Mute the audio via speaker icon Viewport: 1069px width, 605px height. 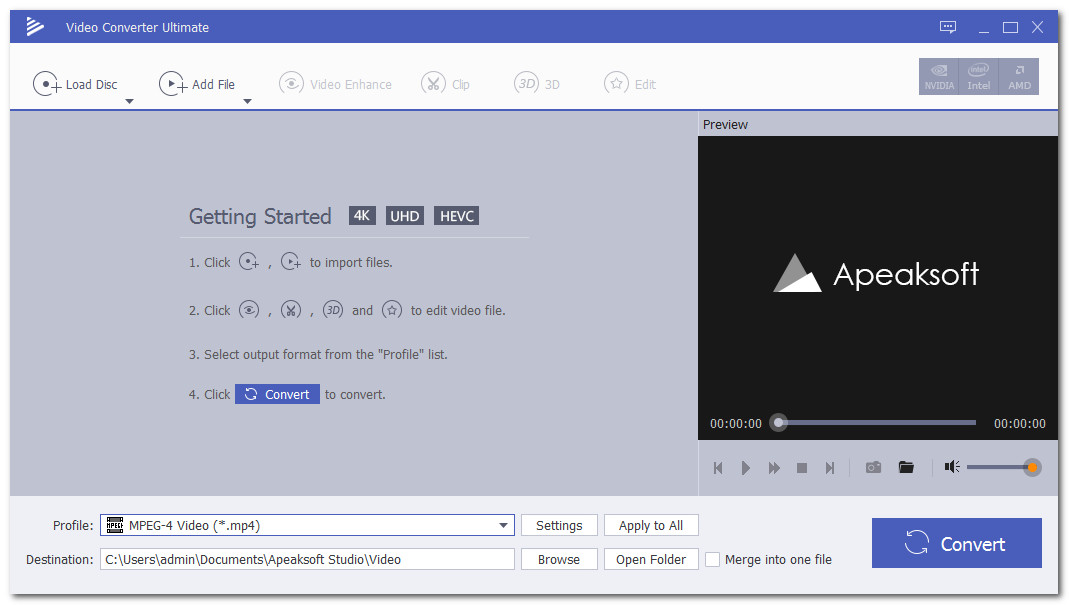pos(951,467)
